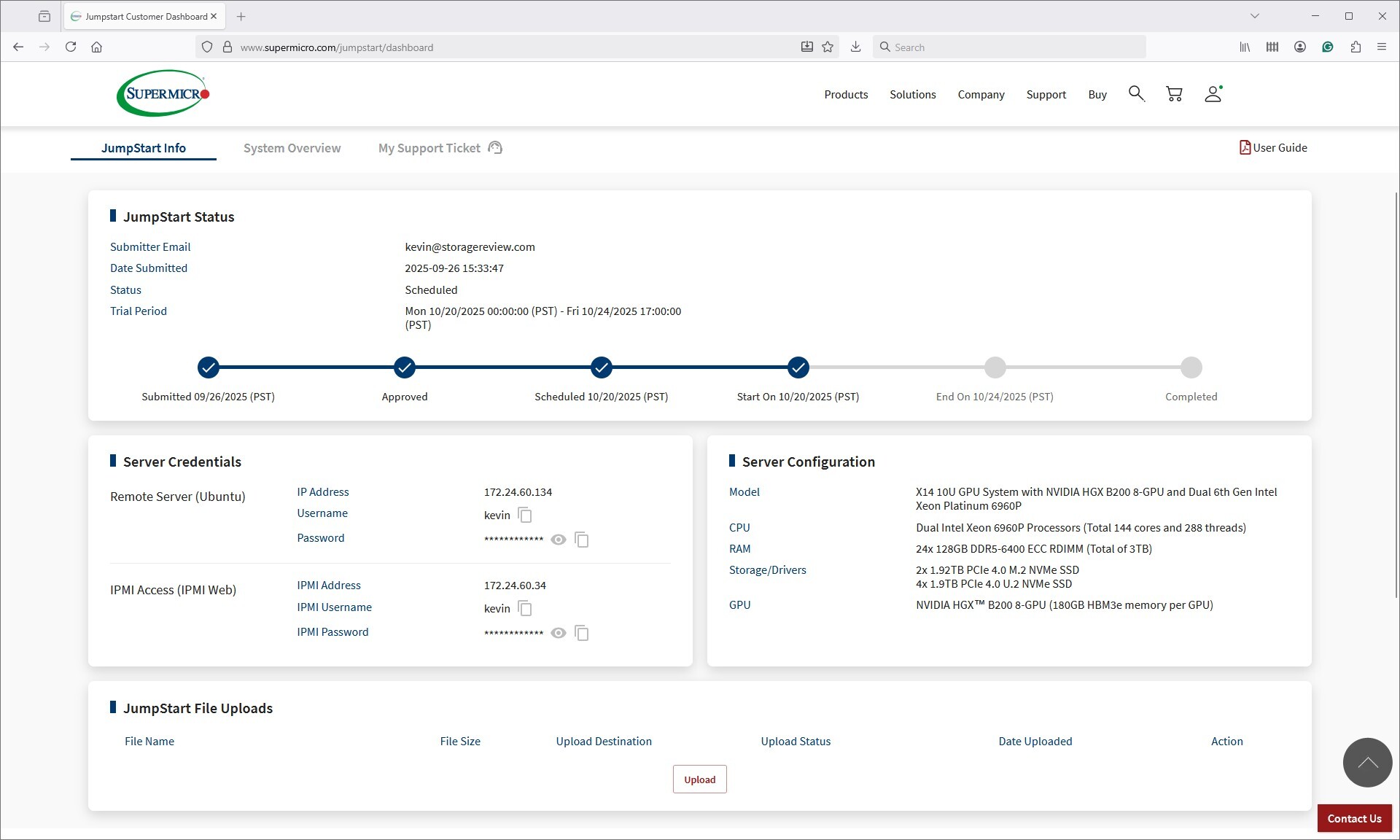Switch to the System Overview tab
The image size is (1400, 840).
coord(292,148)
